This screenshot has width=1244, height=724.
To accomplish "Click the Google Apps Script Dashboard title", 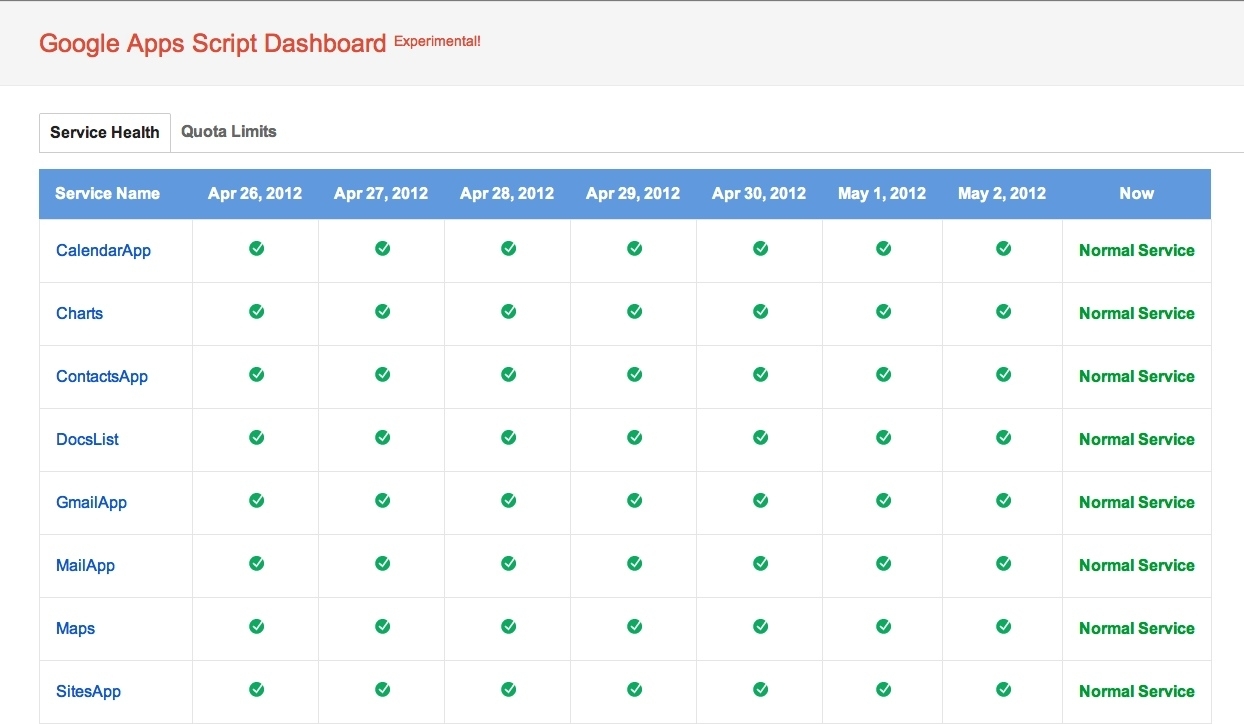I will [x=212, y=43].
